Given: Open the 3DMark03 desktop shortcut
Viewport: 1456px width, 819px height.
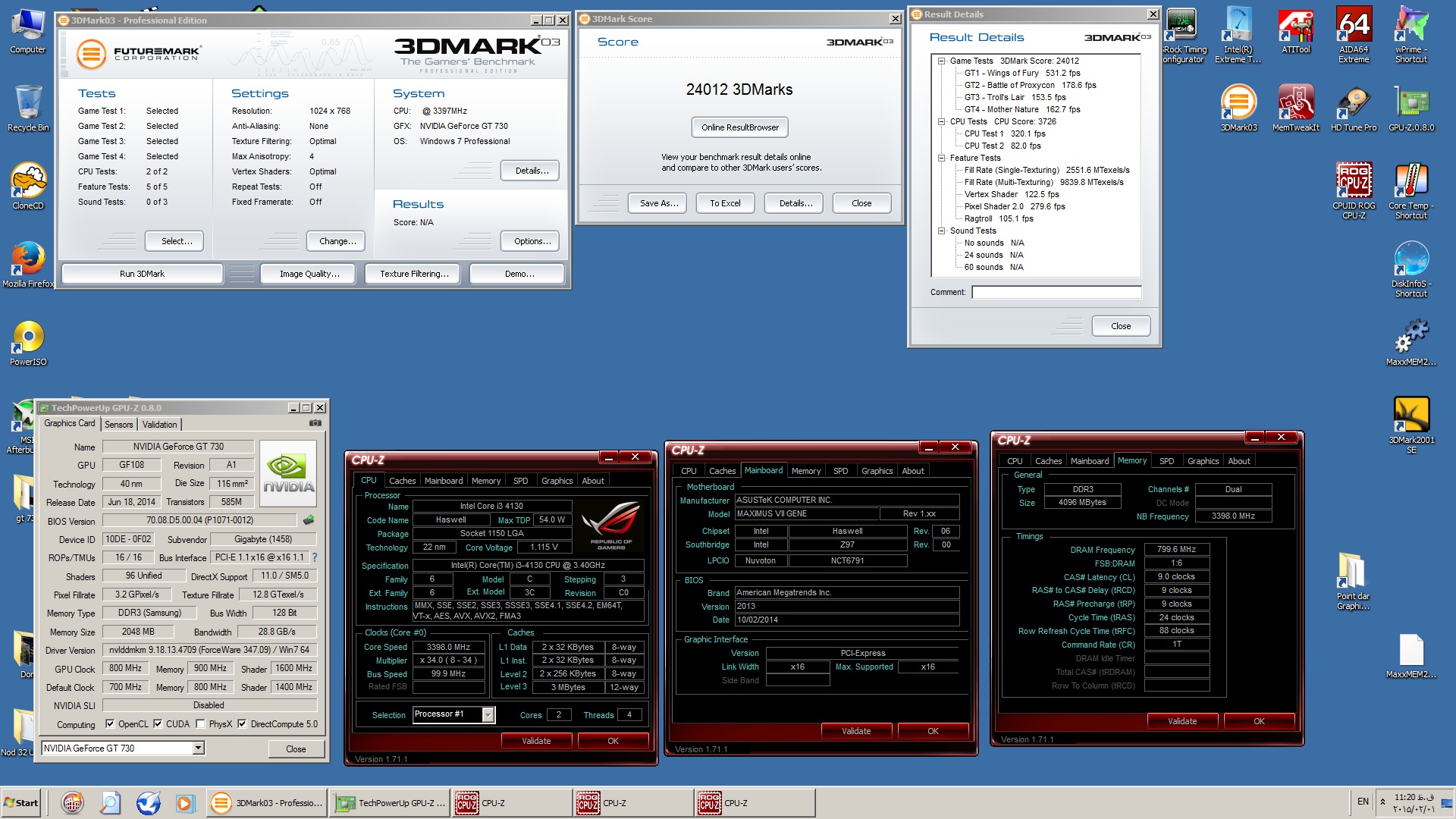Looking at the screenshot, I should pos(1238,108).
